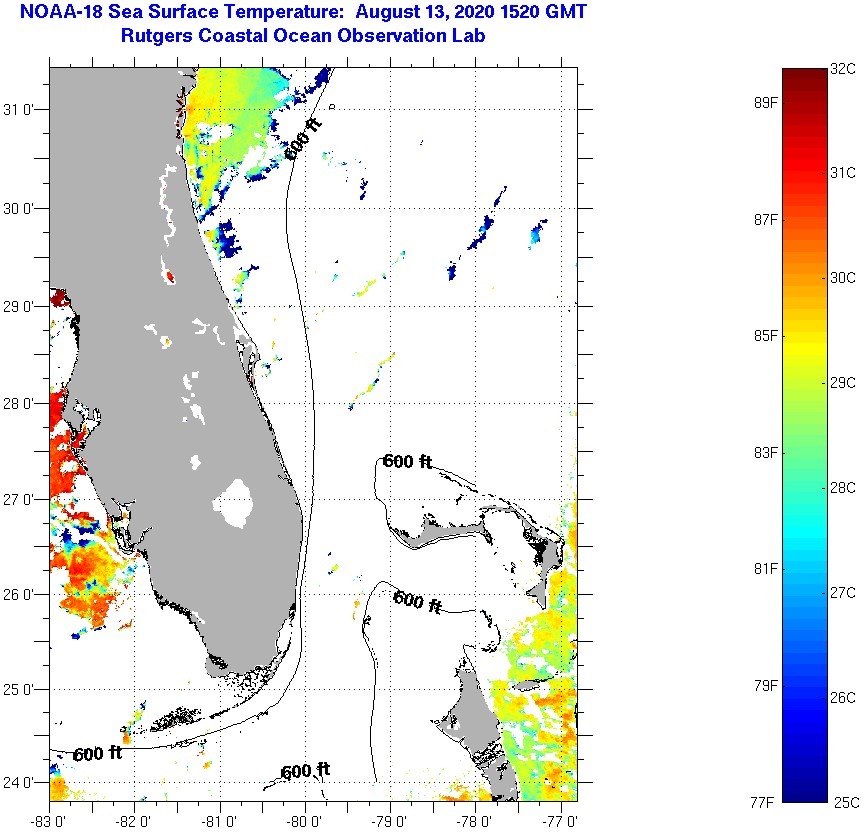The height and width of the screenshot is (832, 864).
Task: Select the 89F label beside the color bar
Action: [766, 103]
